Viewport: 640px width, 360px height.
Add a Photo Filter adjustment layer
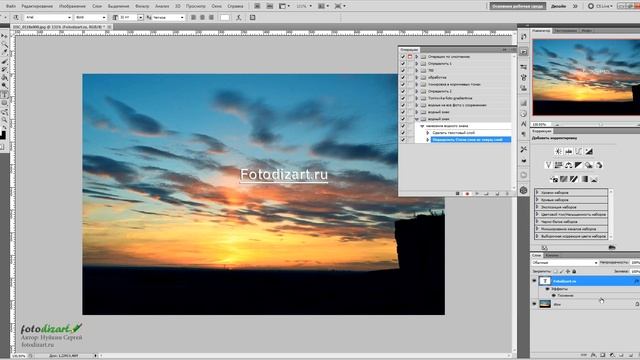click(x=589, y=165)
